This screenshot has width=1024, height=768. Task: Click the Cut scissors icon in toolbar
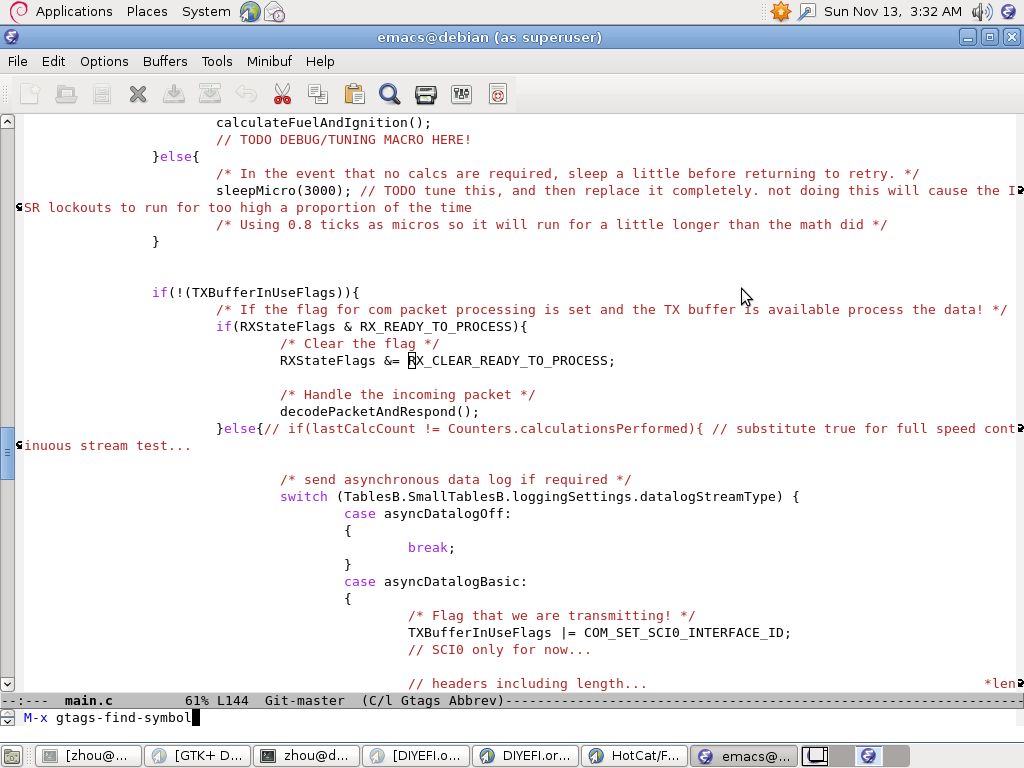282,94
